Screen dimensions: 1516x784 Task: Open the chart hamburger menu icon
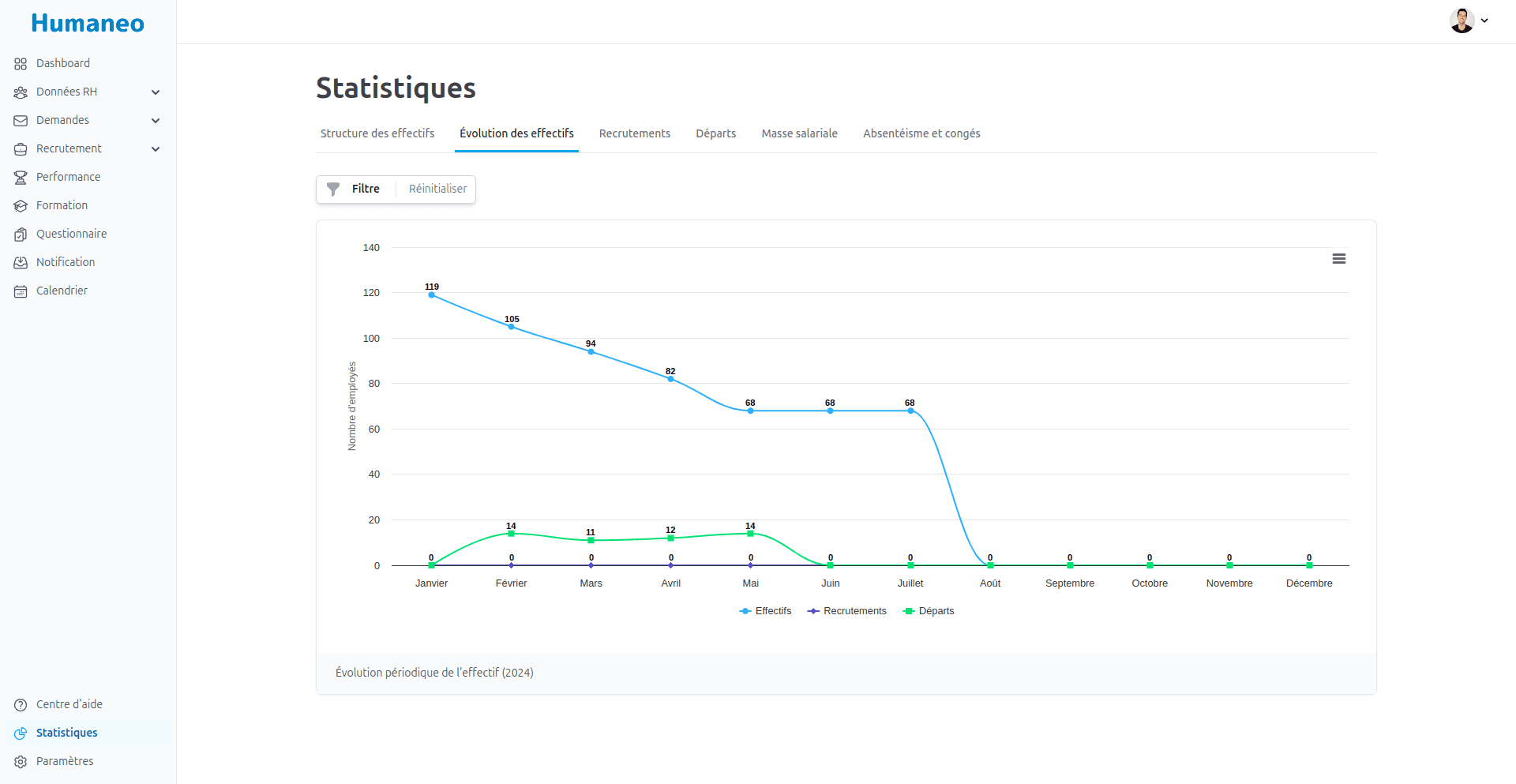point(1338,259)
